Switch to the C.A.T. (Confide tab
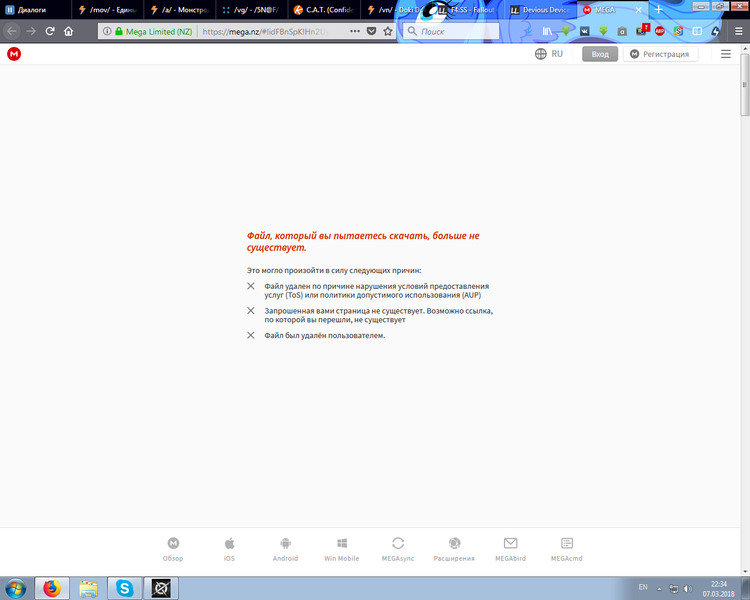Viewport: 750px width, 600px height. coord(324,10)
